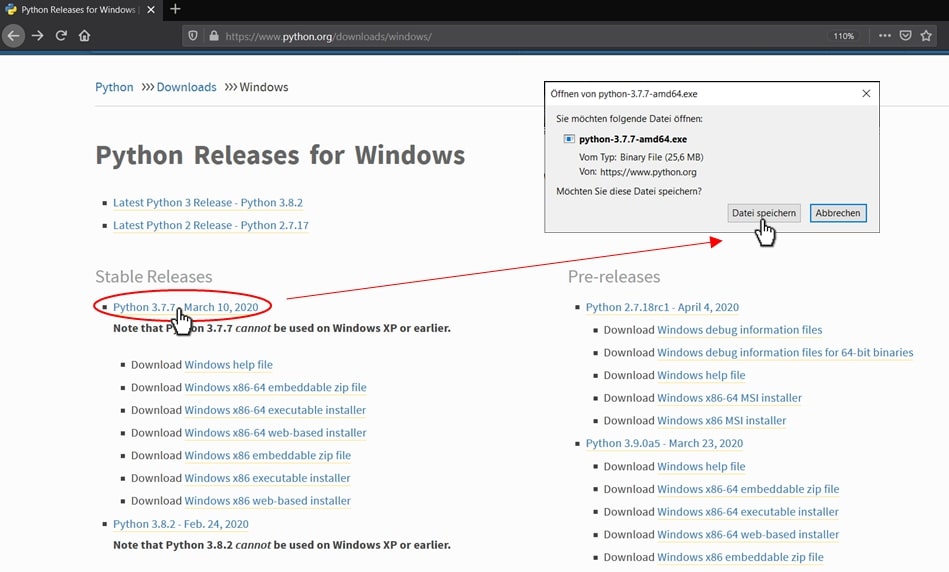
Task: Click the Python Releases for Windows heading
Action: [280, 155]
